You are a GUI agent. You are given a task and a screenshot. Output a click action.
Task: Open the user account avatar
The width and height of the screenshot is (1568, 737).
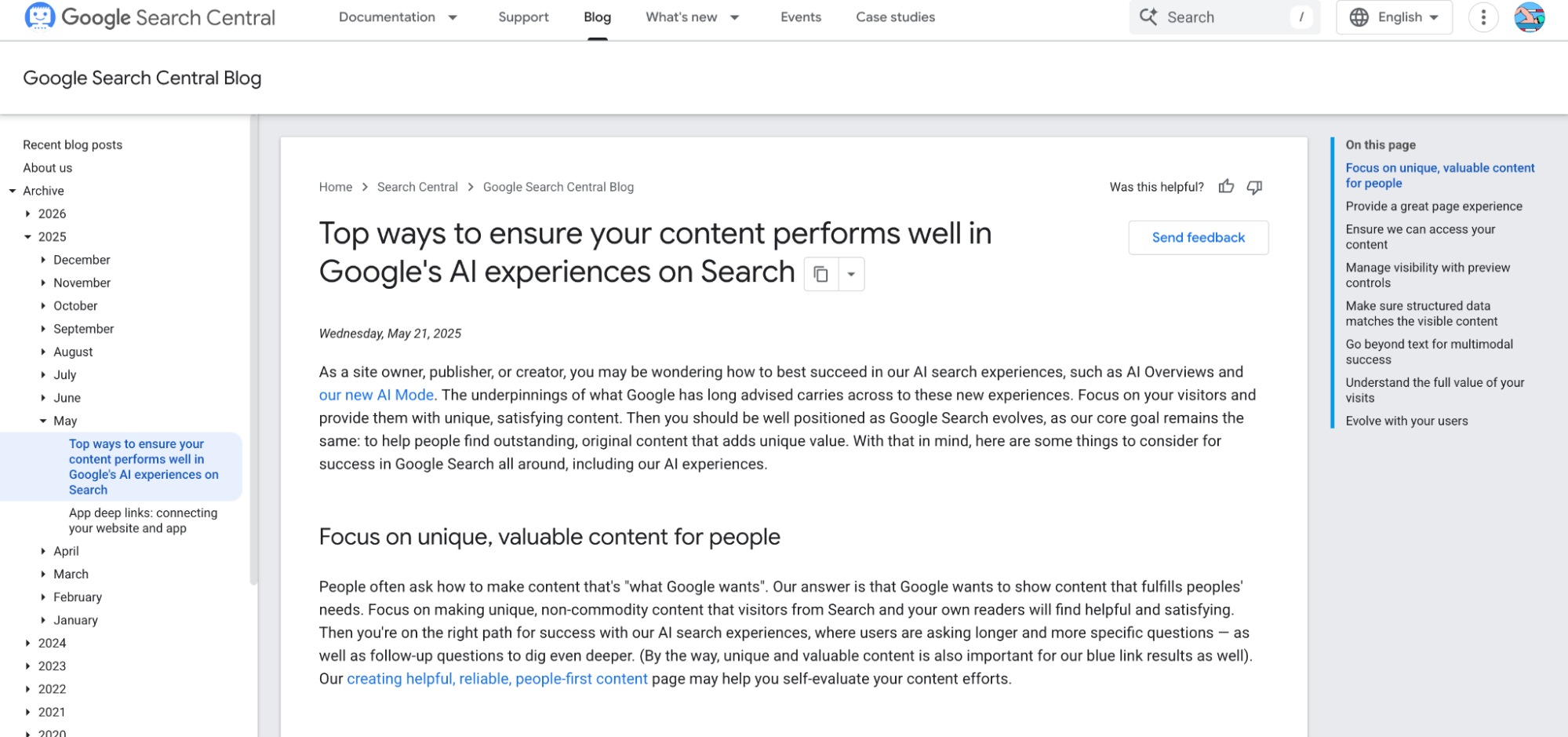(1529, 17)
